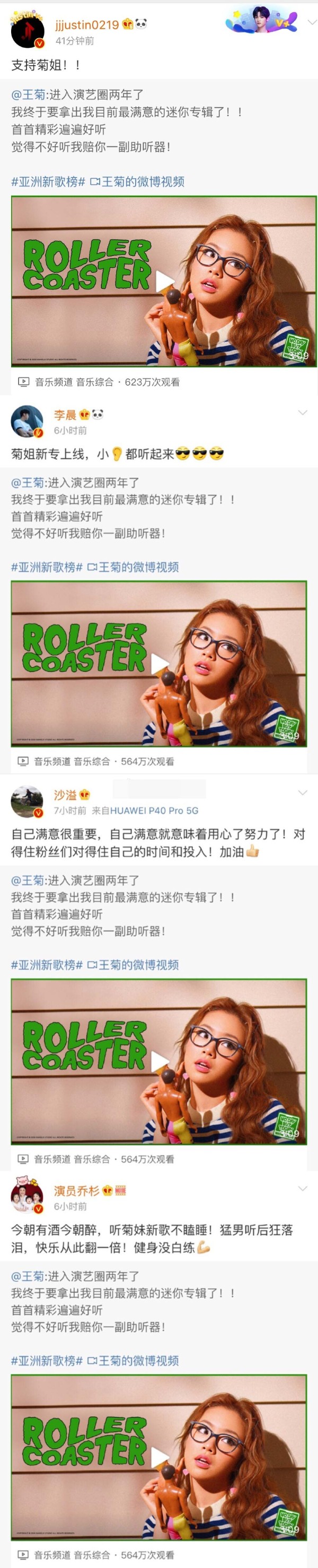The height and width of the screenshot is (1568, 318).
Task: Expand options chevron on 沙溢's post
Action: (x=302, y=792)
